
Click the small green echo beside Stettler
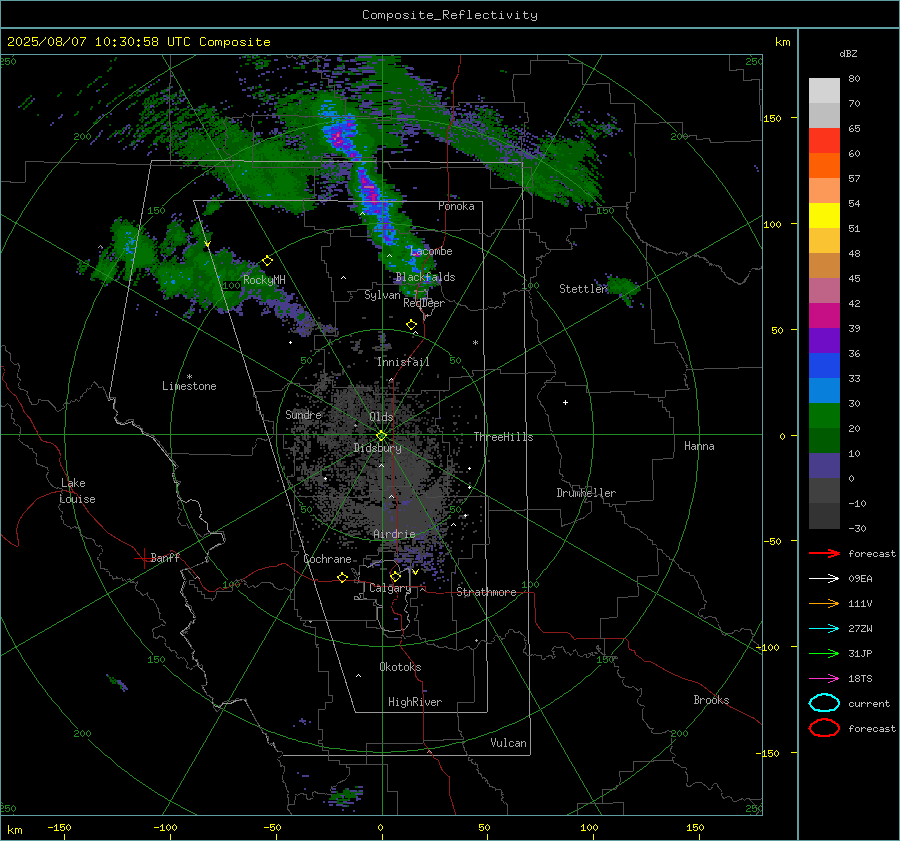[x=623, y=286]
